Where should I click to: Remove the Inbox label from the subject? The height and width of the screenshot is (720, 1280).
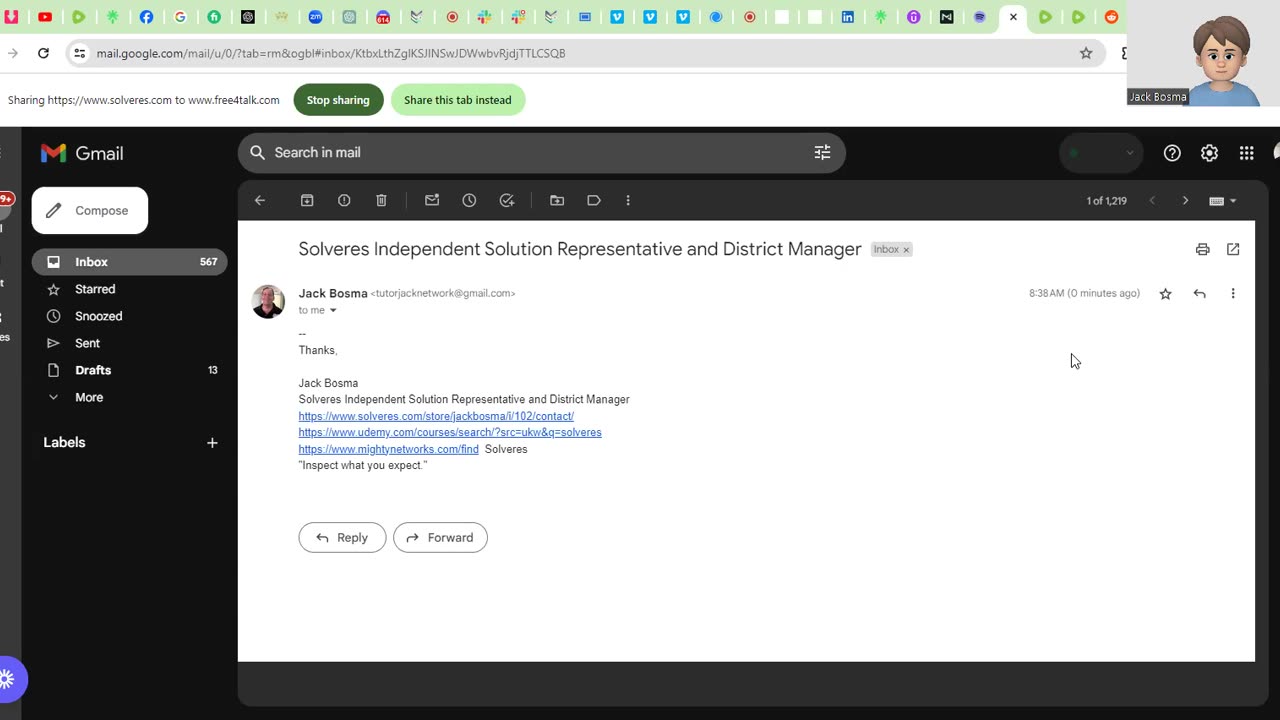pyautogui.click(x=906, y=250)
